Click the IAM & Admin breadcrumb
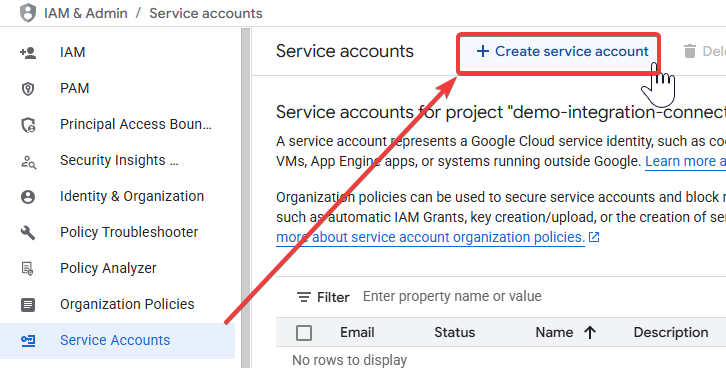The width and height of the screenshot is (726, 368). 86,13
